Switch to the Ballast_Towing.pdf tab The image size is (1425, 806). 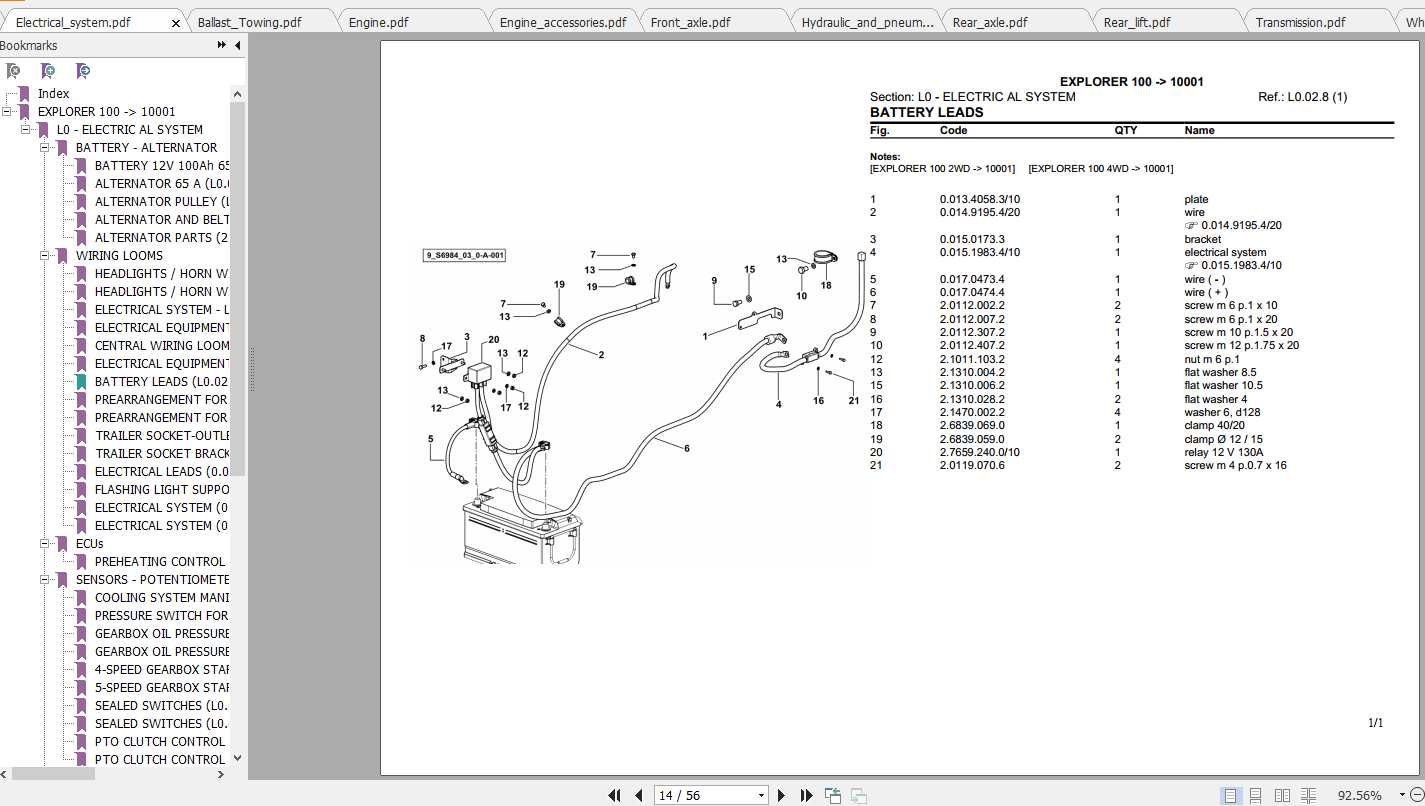coord(249,22)
